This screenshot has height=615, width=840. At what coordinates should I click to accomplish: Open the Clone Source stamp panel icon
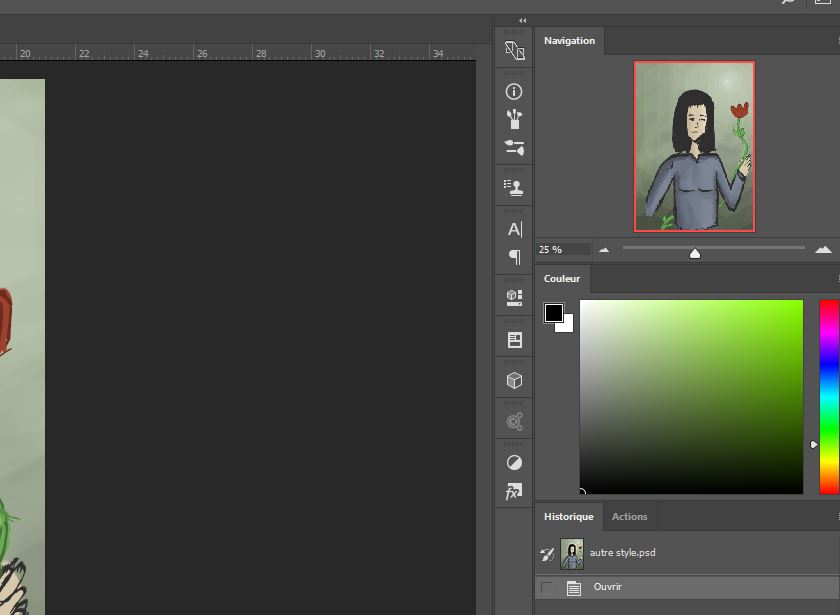click(x=514, y=187)
